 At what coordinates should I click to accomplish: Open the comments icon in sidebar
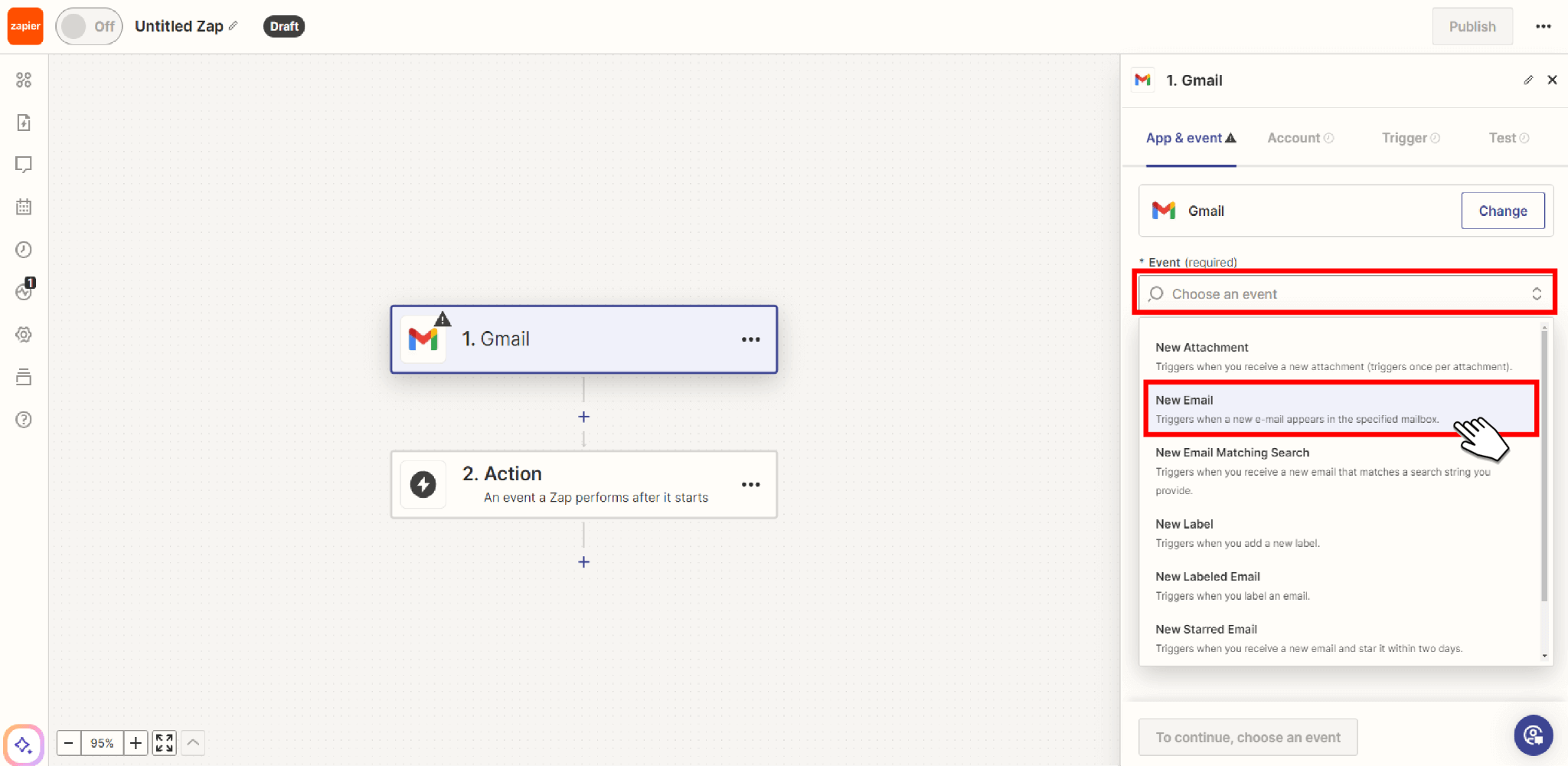(x=24, y=165)
